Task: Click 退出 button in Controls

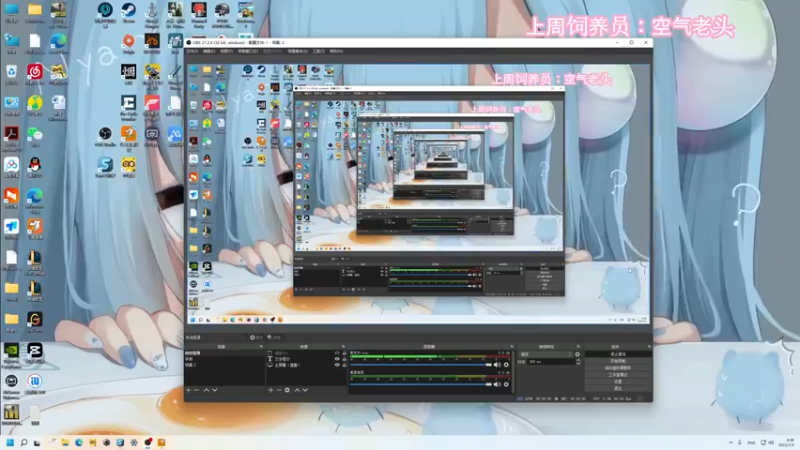Action: click(x=618, y=388)
